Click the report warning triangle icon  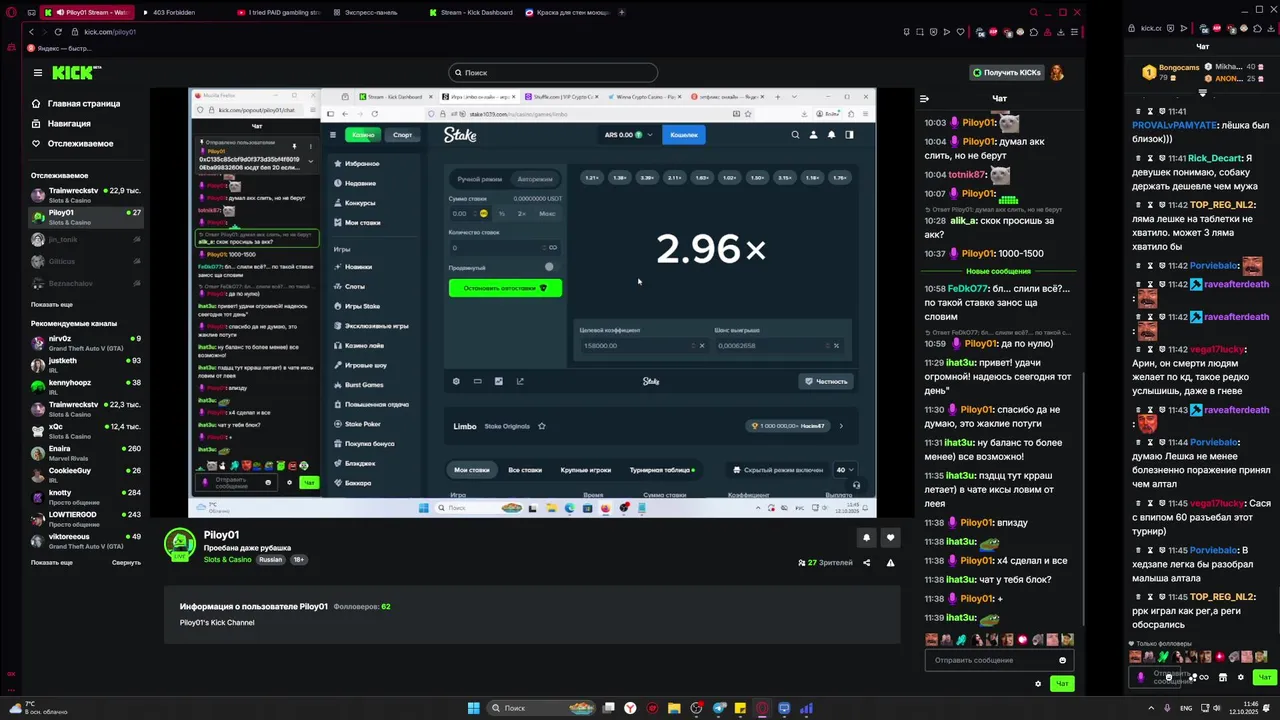[890, 563]
